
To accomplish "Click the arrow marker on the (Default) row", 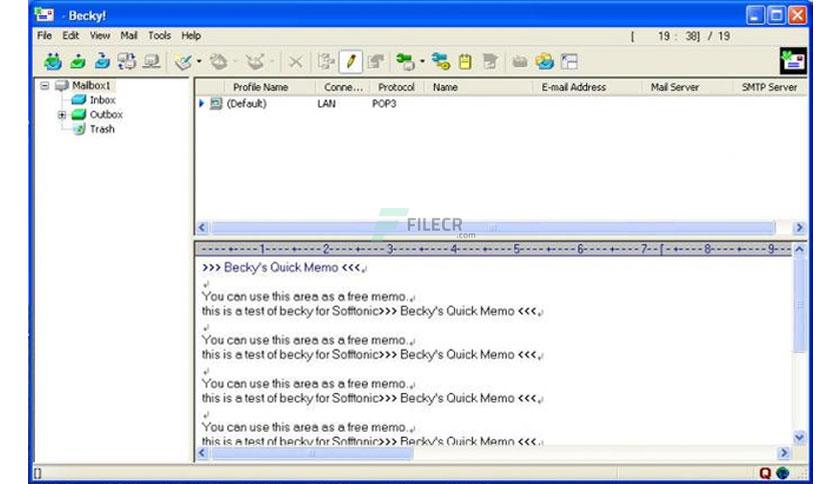I will (202, 103).
